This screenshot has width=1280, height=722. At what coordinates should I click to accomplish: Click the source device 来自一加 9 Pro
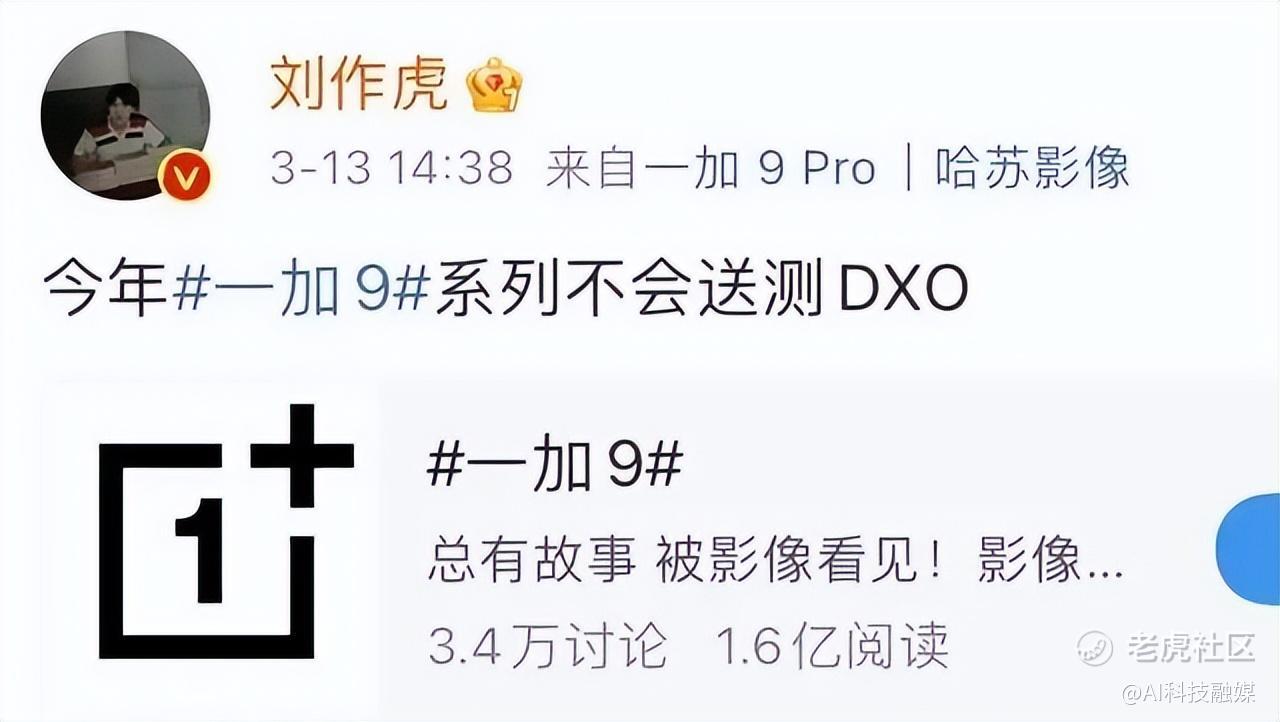pyautogui.click(x=710, y=168)
